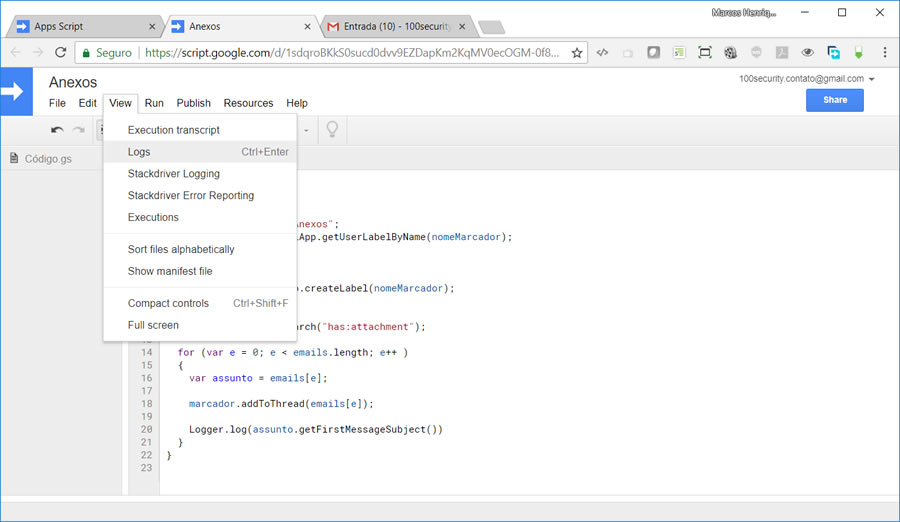Screen dimensions: 900x522
Task: Click the green secure padlock icon
Action: click(86, 53)
